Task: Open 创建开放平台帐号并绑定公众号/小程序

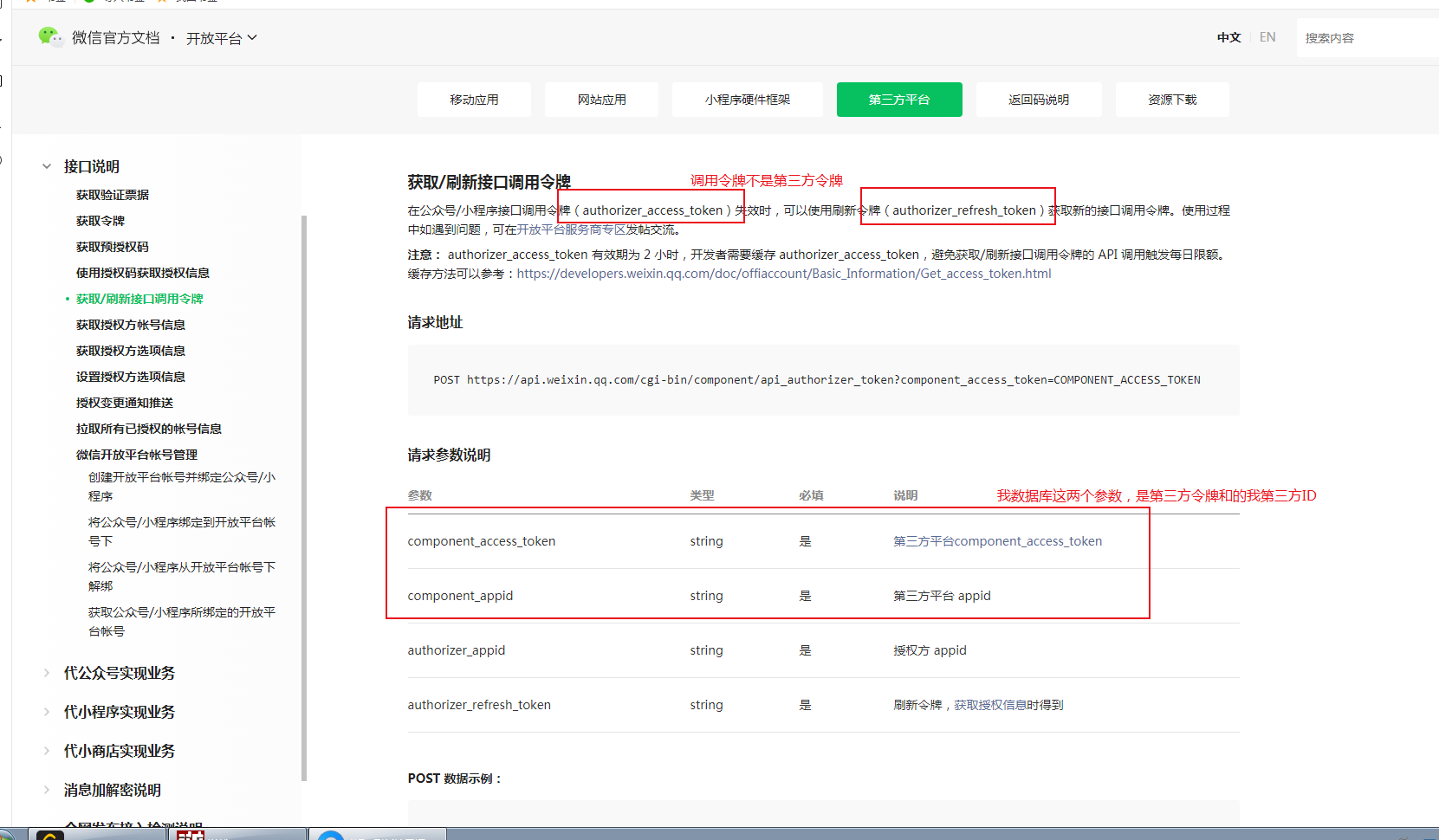Action: point(182,487)
